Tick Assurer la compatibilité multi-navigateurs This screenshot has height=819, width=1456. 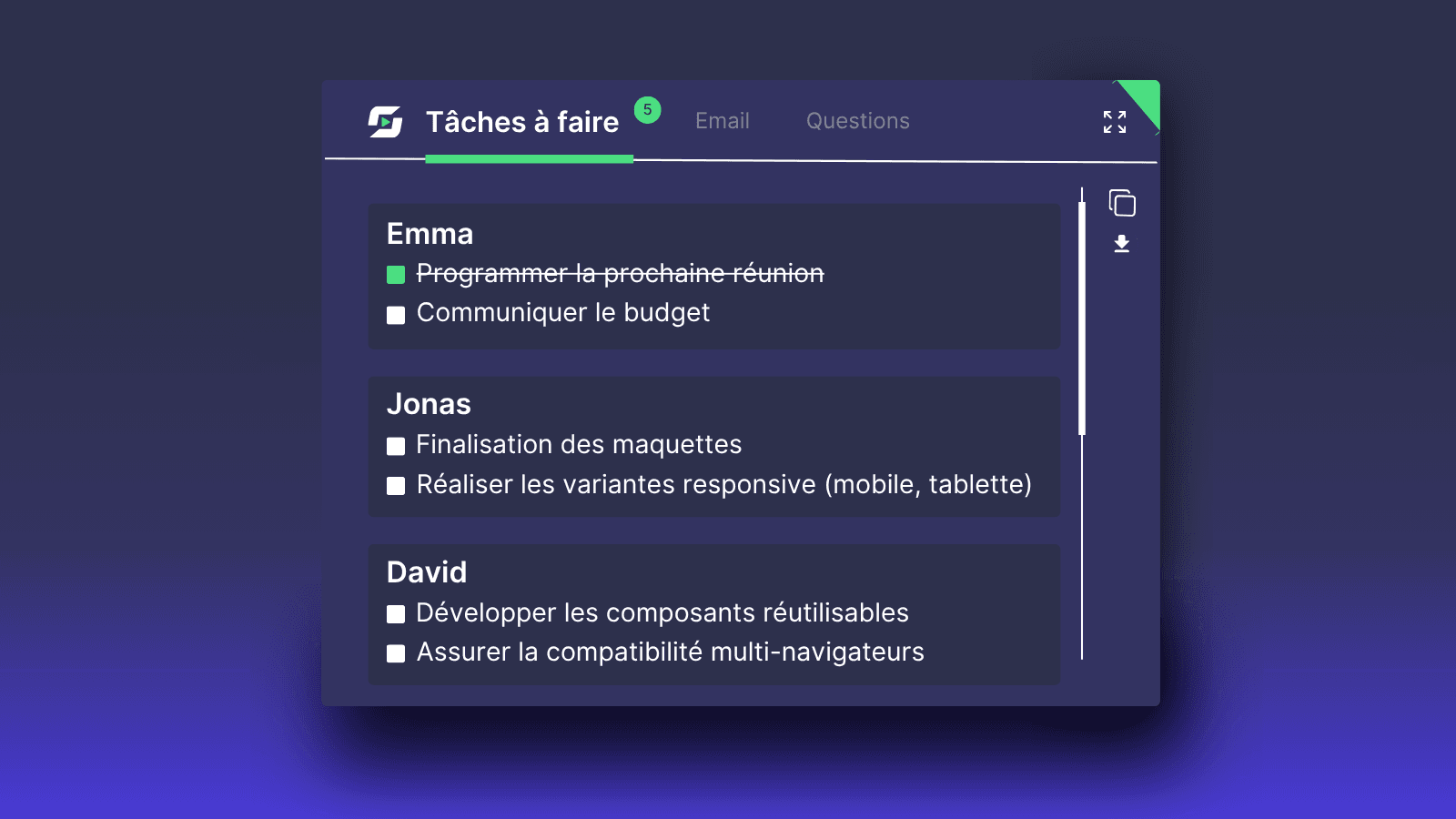(x=396, y=652)
